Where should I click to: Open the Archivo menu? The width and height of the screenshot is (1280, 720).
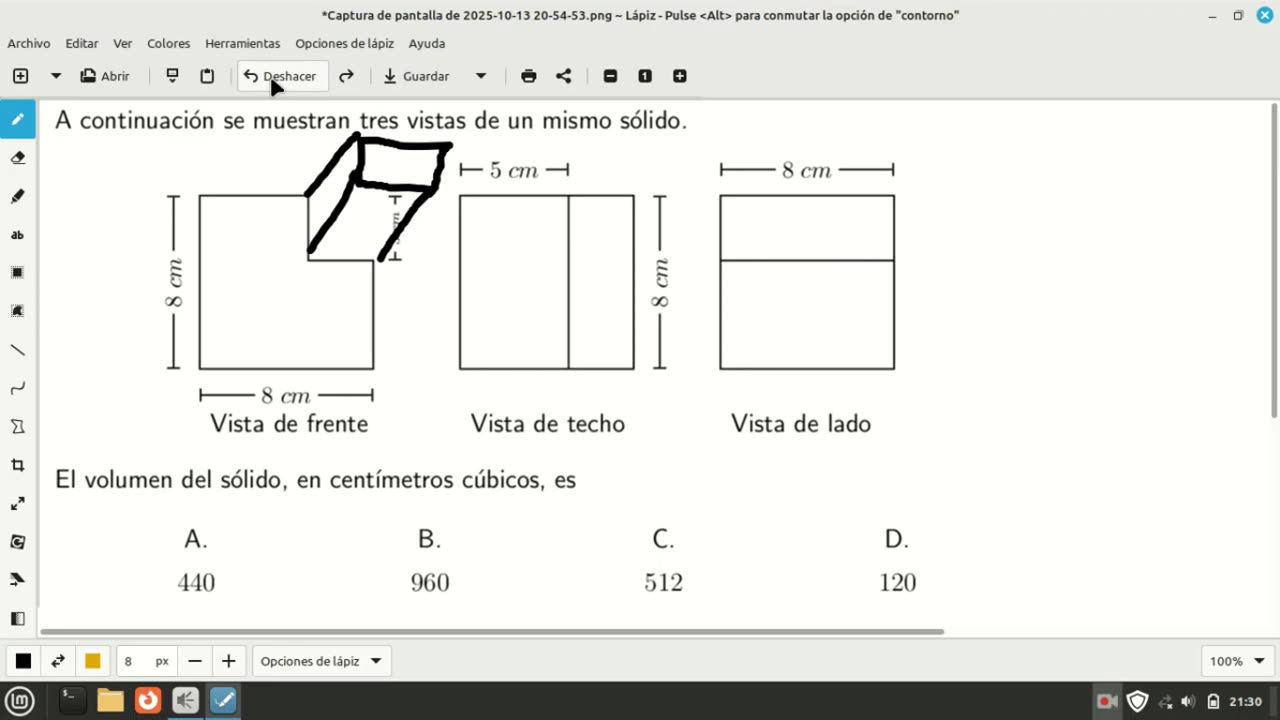point(29,43)
